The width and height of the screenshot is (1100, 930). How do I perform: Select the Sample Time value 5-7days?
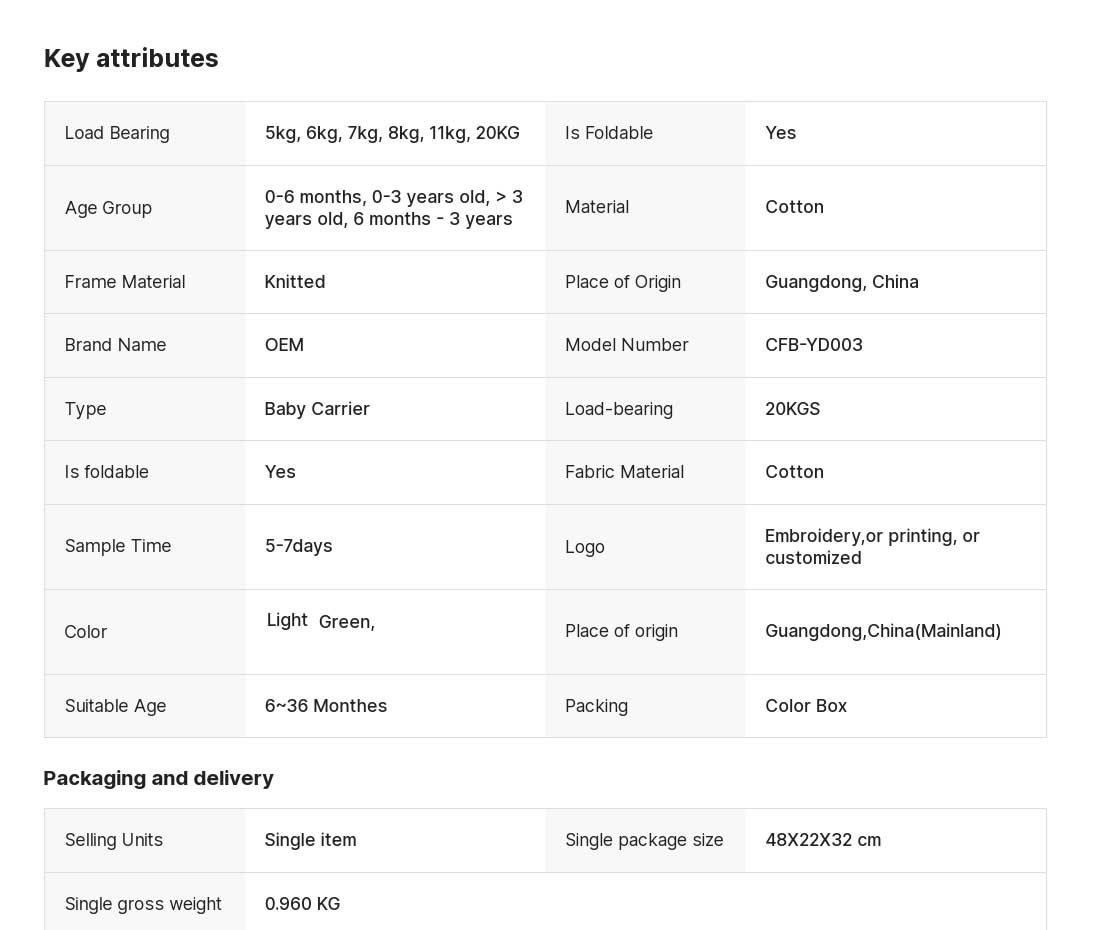[299, 546]
